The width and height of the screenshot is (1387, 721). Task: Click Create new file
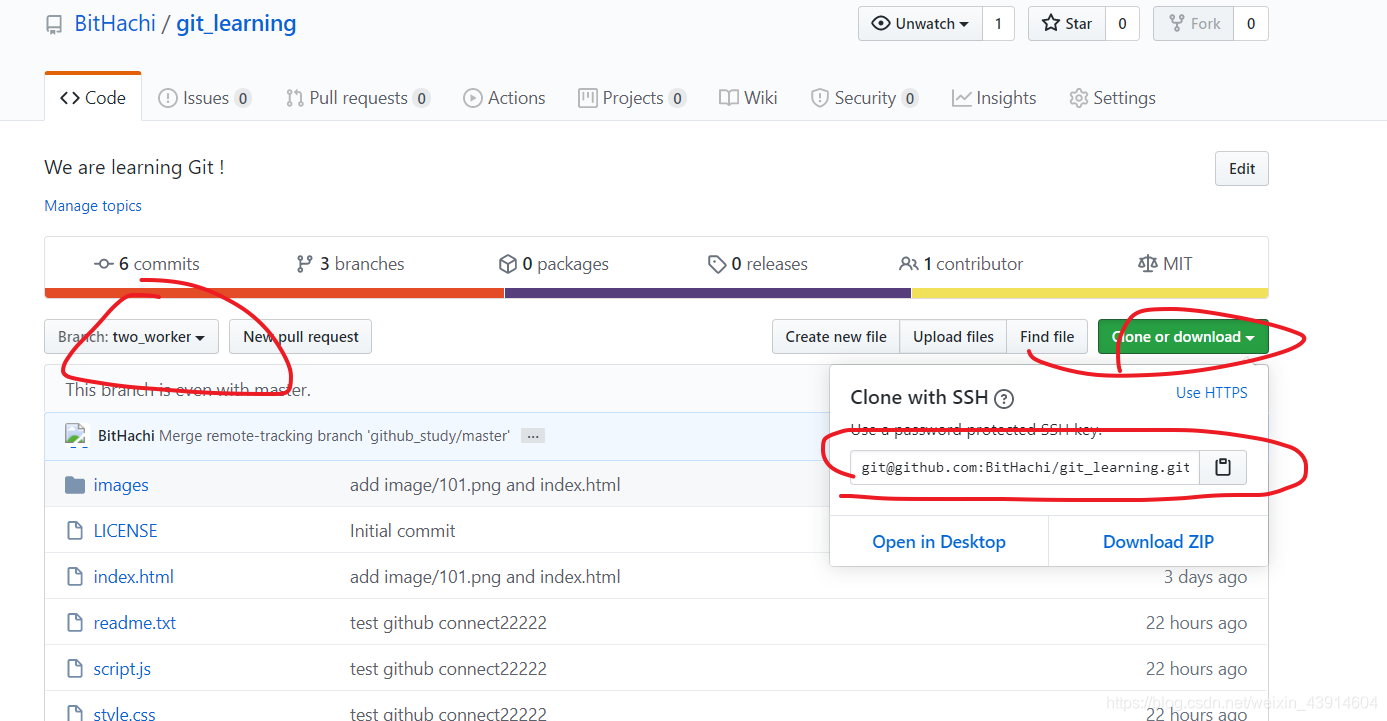tap(836, 337)
